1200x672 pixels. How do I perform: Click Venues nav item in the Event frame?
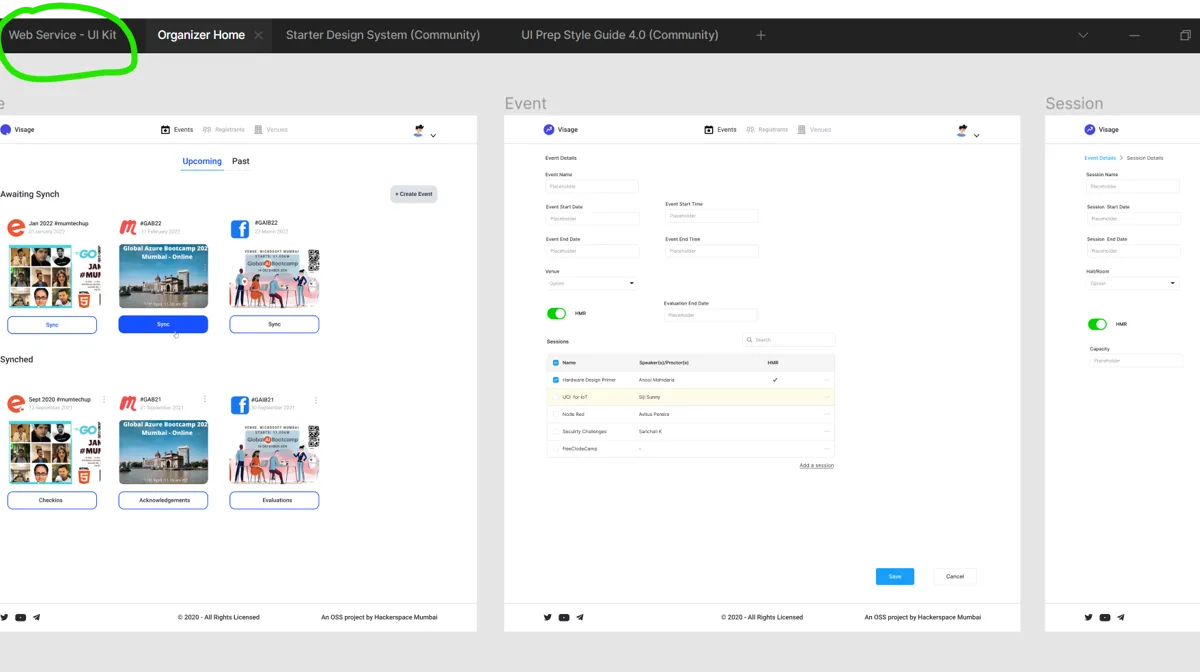[x=815, y=130]
